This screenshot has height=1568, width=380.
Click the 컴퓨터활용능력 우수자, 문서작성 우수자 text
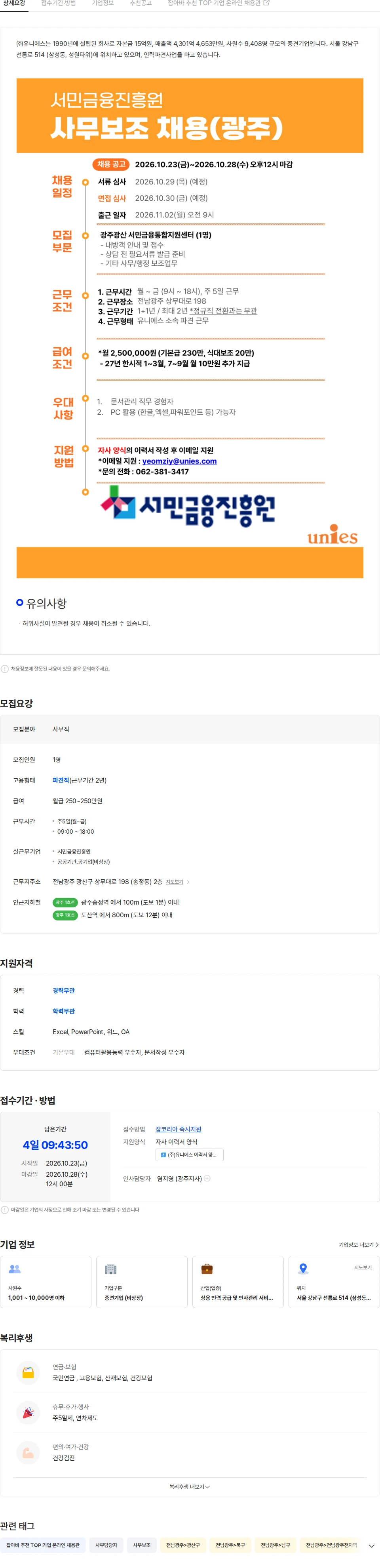[x=134, y=1052]
